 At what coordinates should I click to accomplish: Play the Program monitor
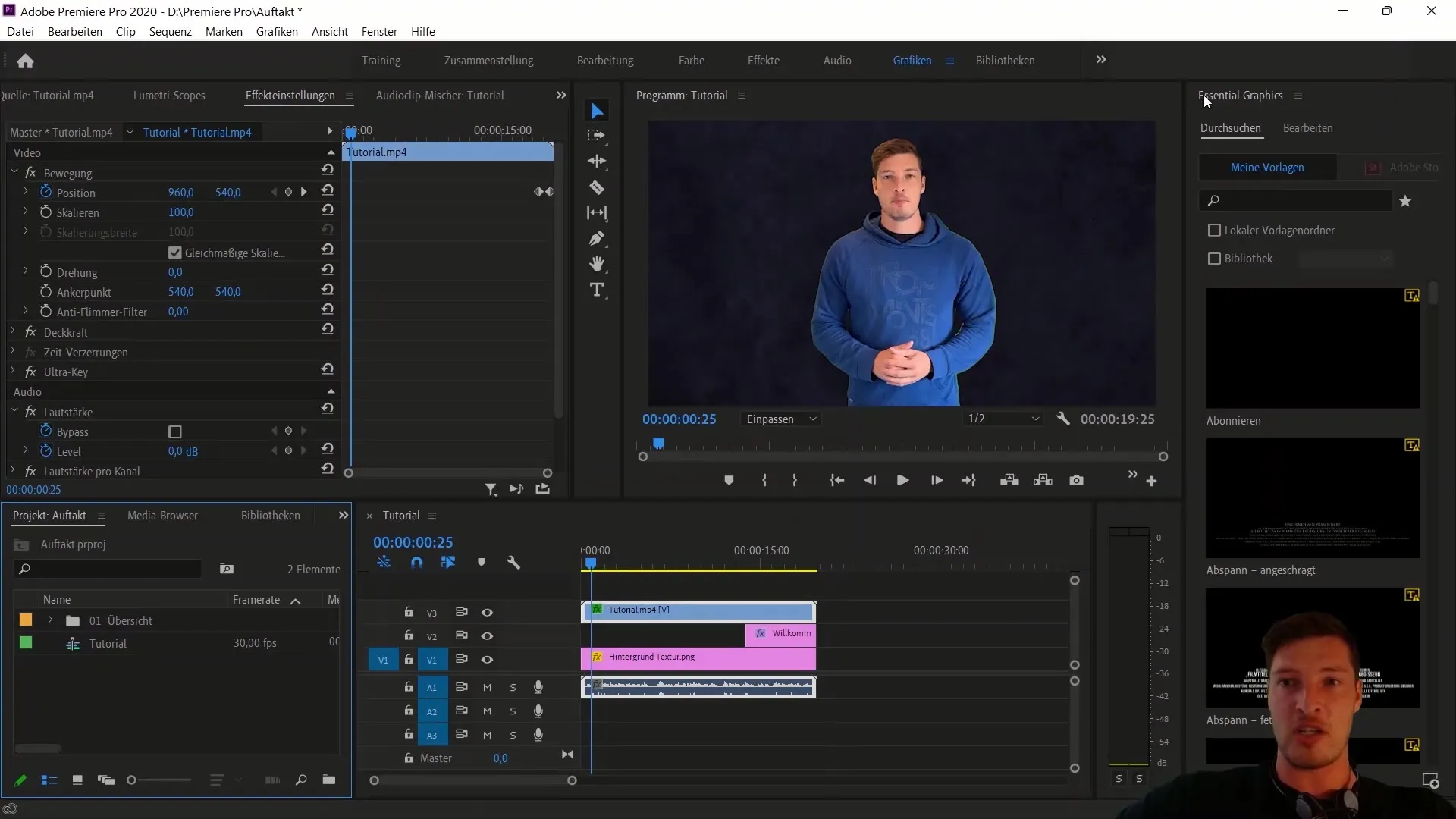pos(902,480)
